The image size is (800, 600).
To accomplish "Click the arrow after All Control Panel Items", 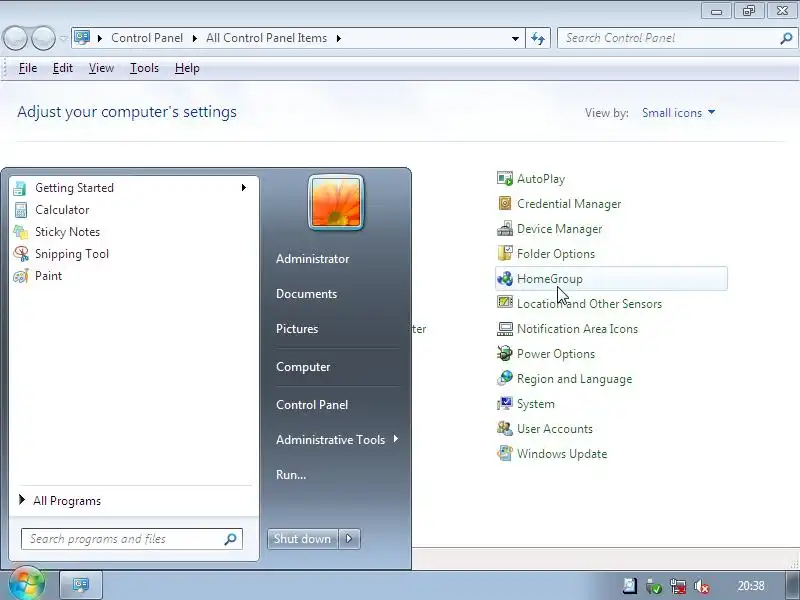I will [x=338, y=38].
